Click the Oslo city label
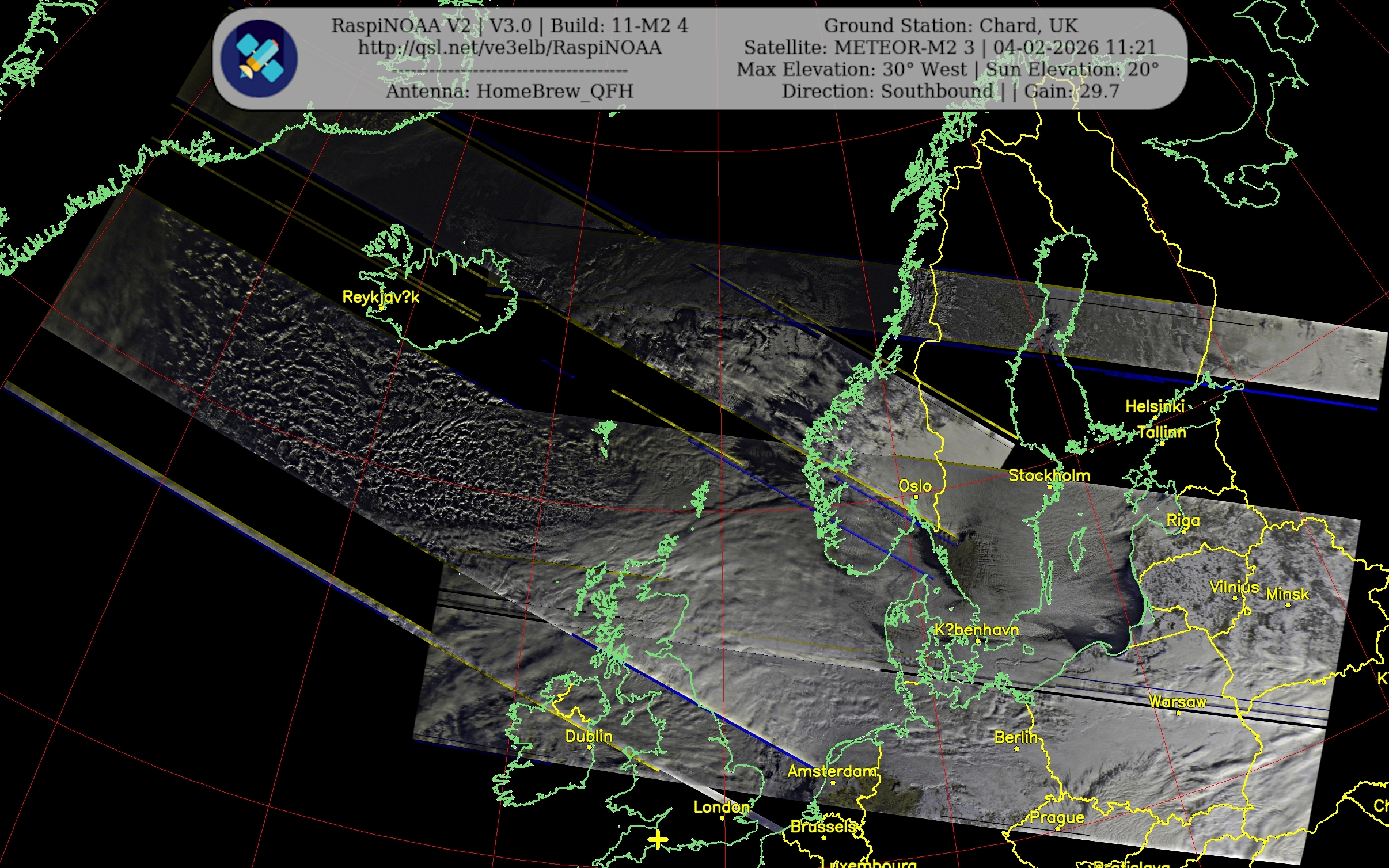 [x=915, y=486]
